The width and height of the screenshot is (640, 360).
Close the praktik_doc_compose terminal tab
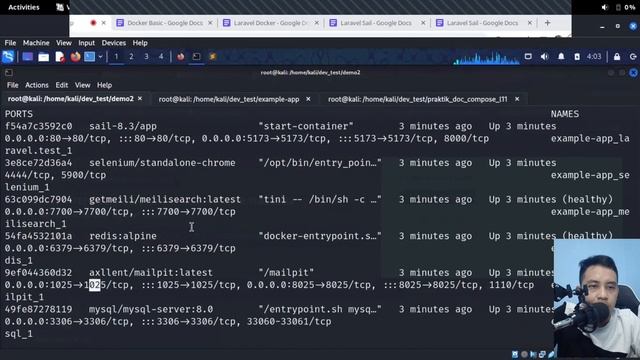click(x=517, y=99)
